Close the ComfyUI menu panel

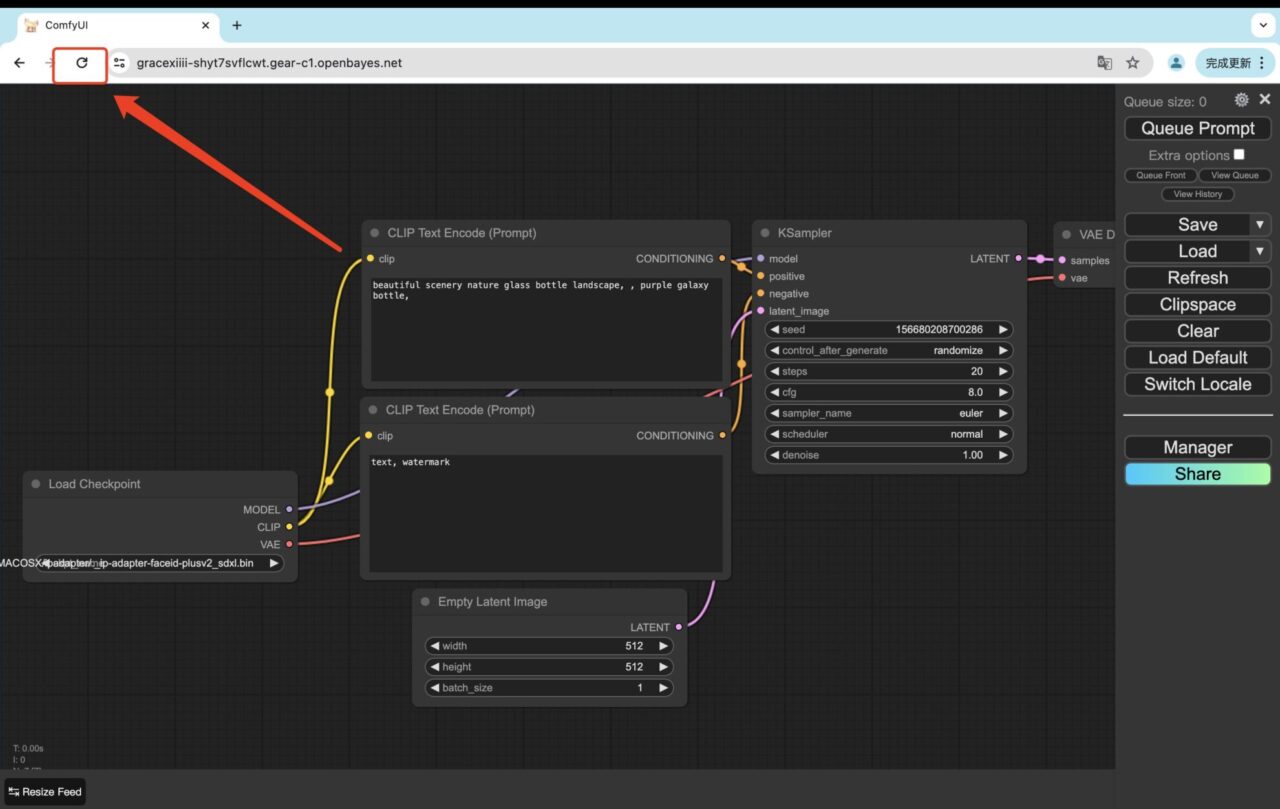click(1265, 99)
